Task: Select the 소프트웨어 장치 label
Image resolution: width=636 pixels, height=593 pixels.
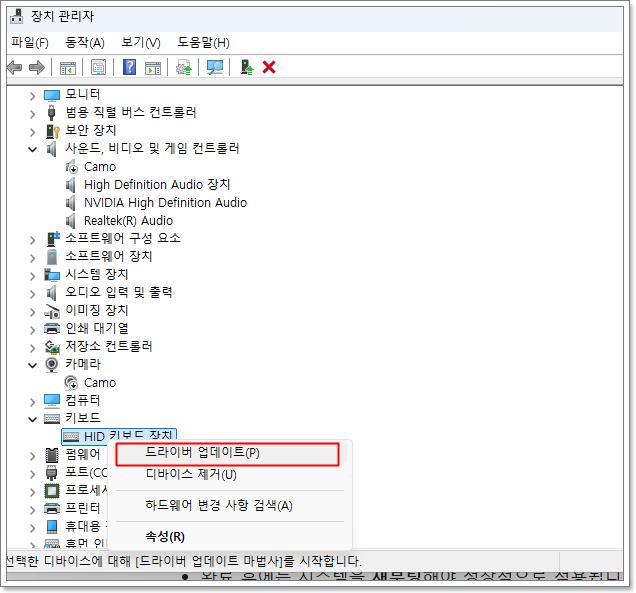Action: click(109, 256)
